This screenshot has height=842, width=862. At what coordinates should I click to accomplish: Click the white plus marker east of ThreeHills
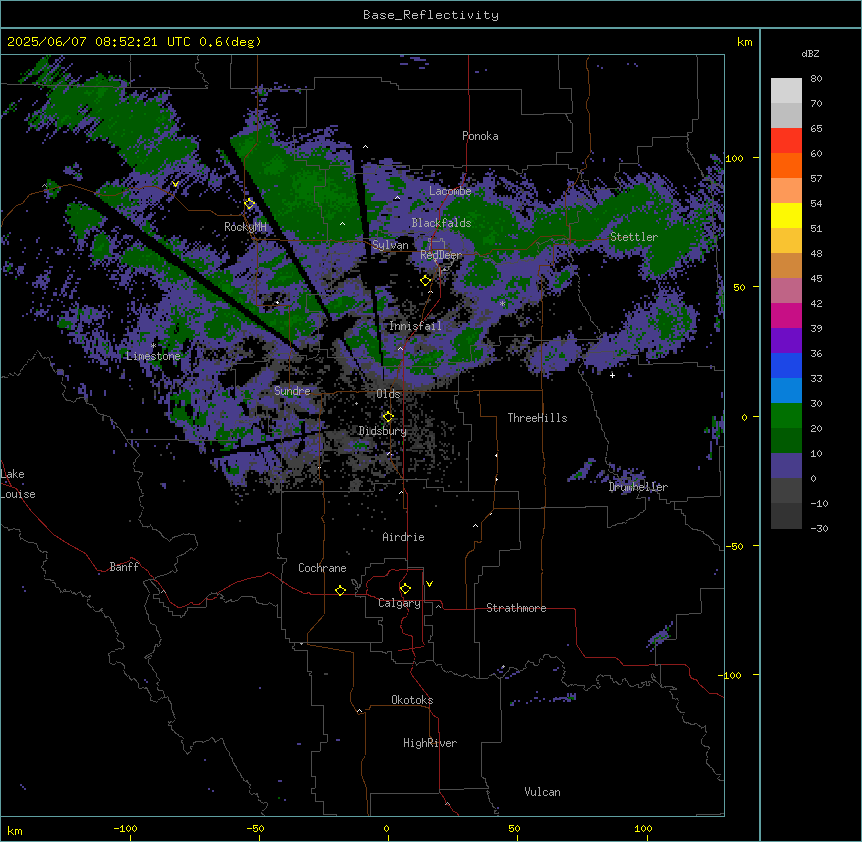tap(612, 375)
